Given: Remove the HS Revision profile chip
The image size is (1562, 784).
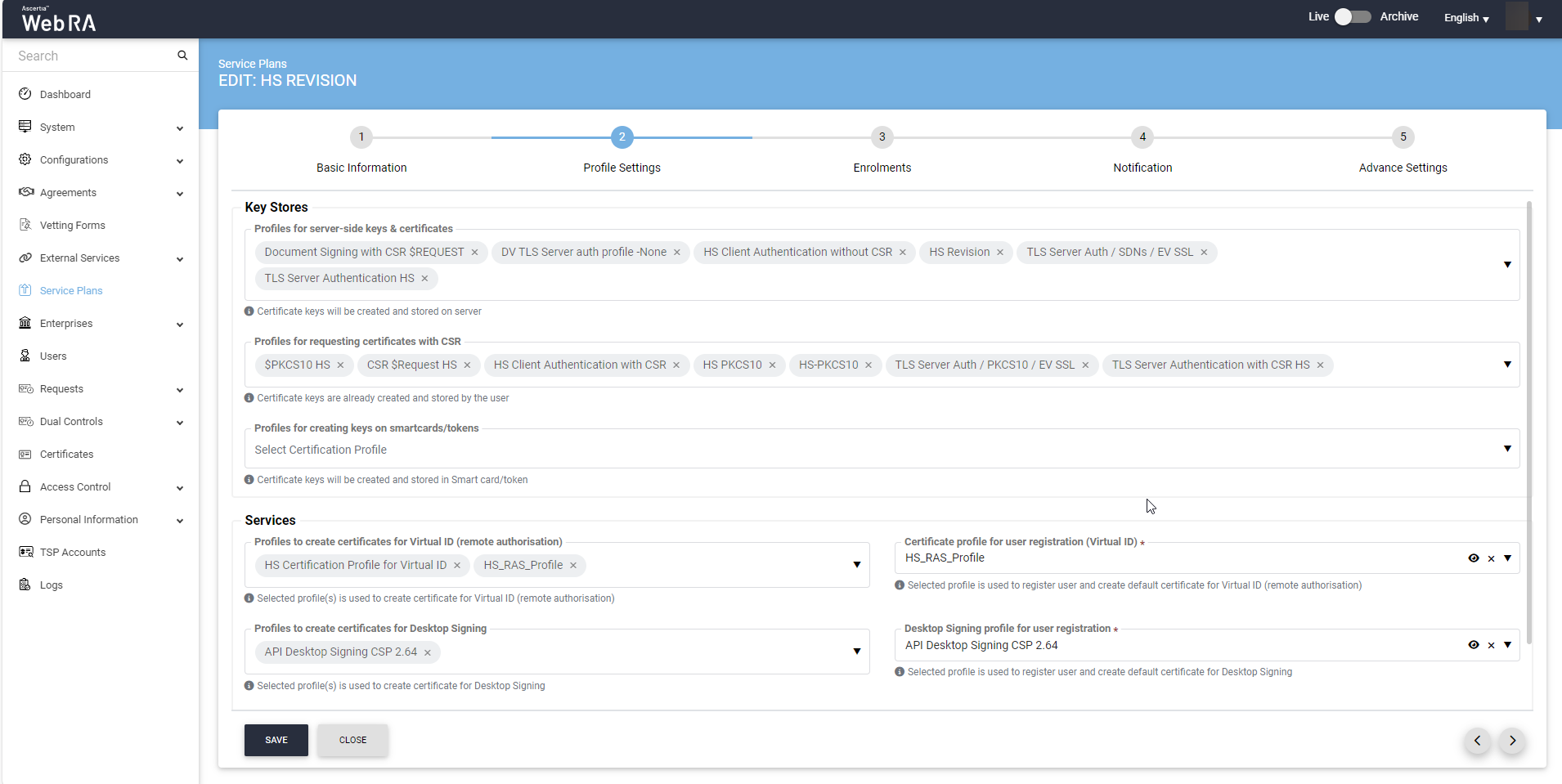Looking at the screenshot, I should (x=999, y=253).
